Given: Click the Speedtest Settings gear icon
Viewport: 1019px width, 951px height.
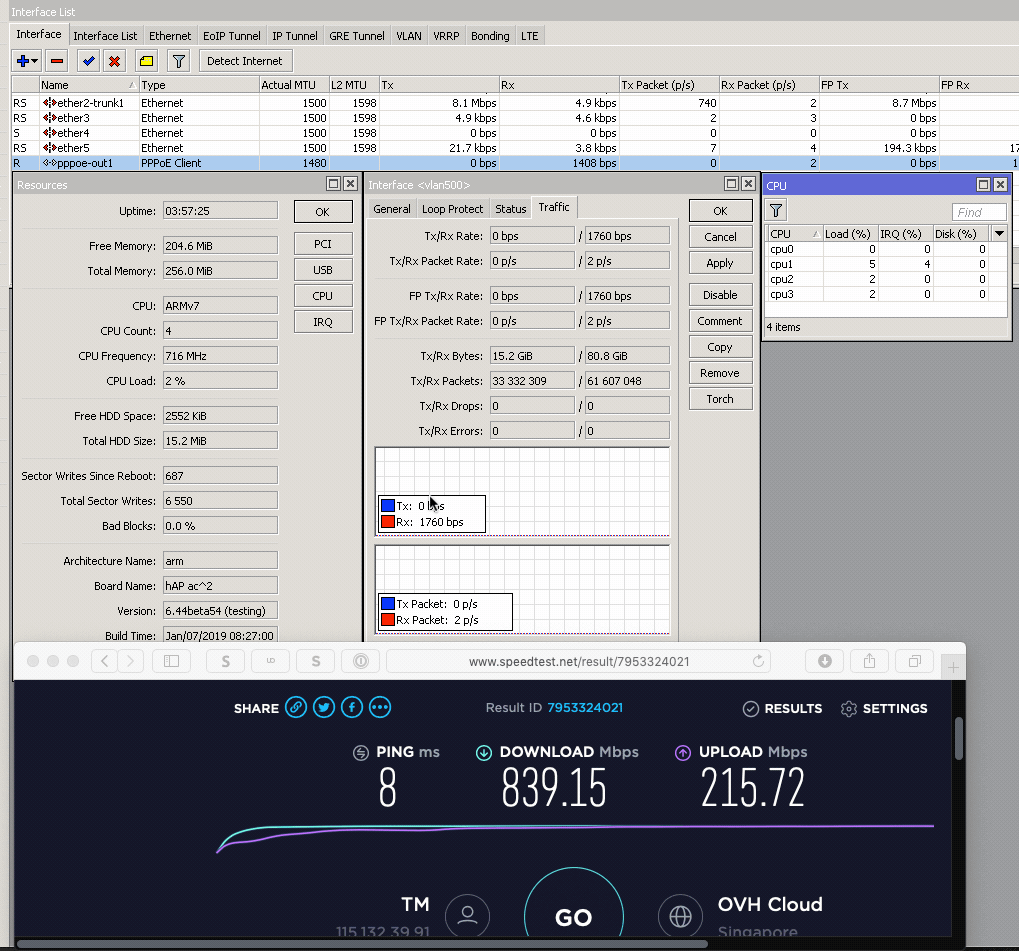Looking at the screenshot, I should (849, 709).
